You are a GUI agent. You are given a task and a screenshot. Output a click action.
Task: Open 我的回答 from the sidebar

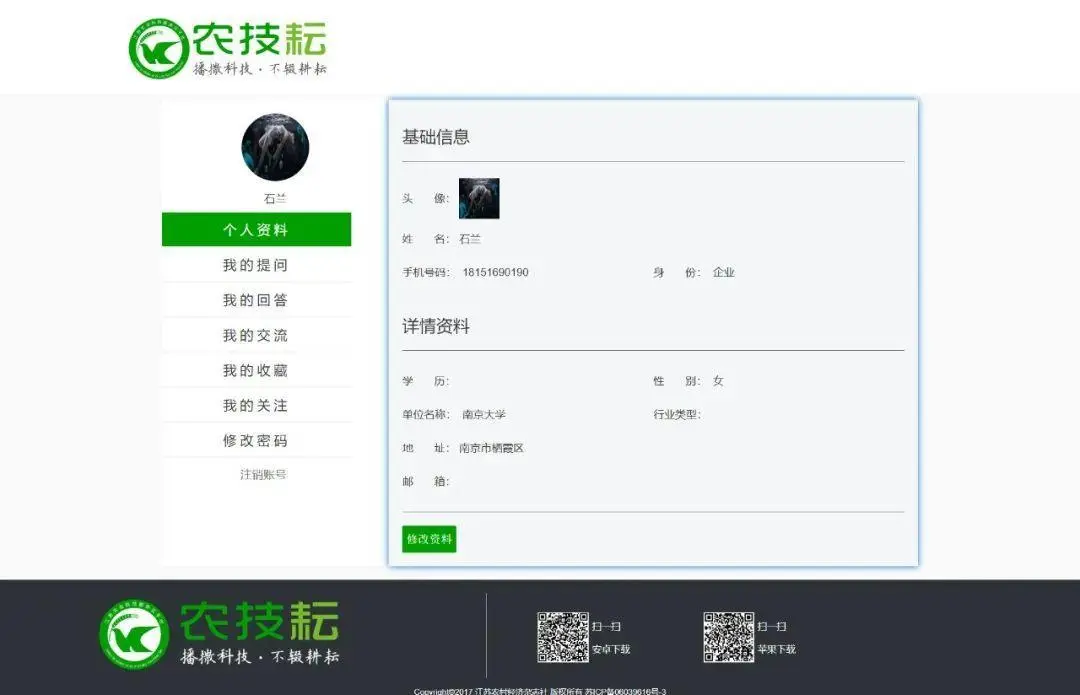pyautogui.click(x=256, y=299)
